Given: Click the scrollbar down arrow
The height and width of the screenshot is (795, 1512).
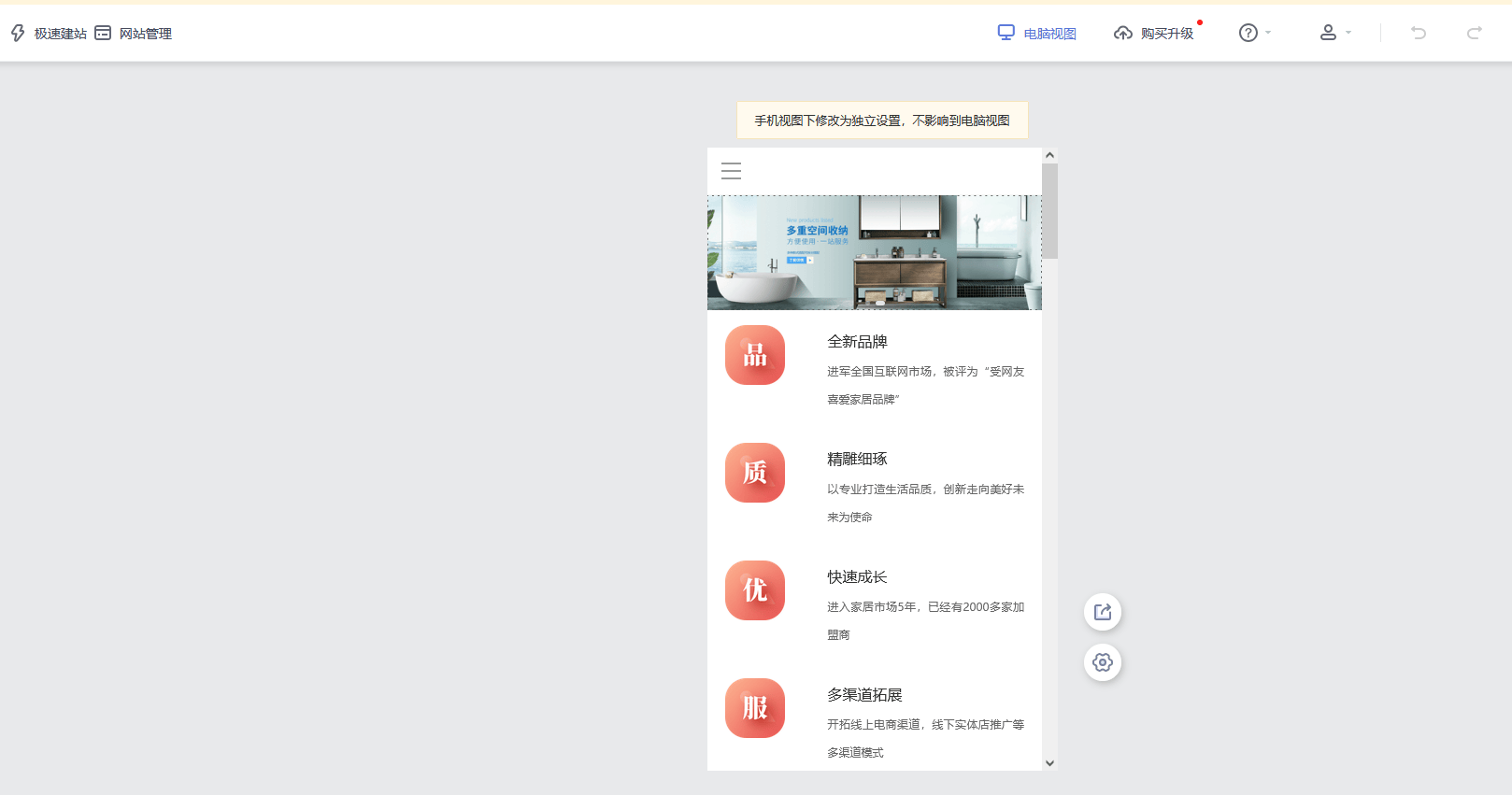Looking at the screenshot, I should coord(1050,763).
